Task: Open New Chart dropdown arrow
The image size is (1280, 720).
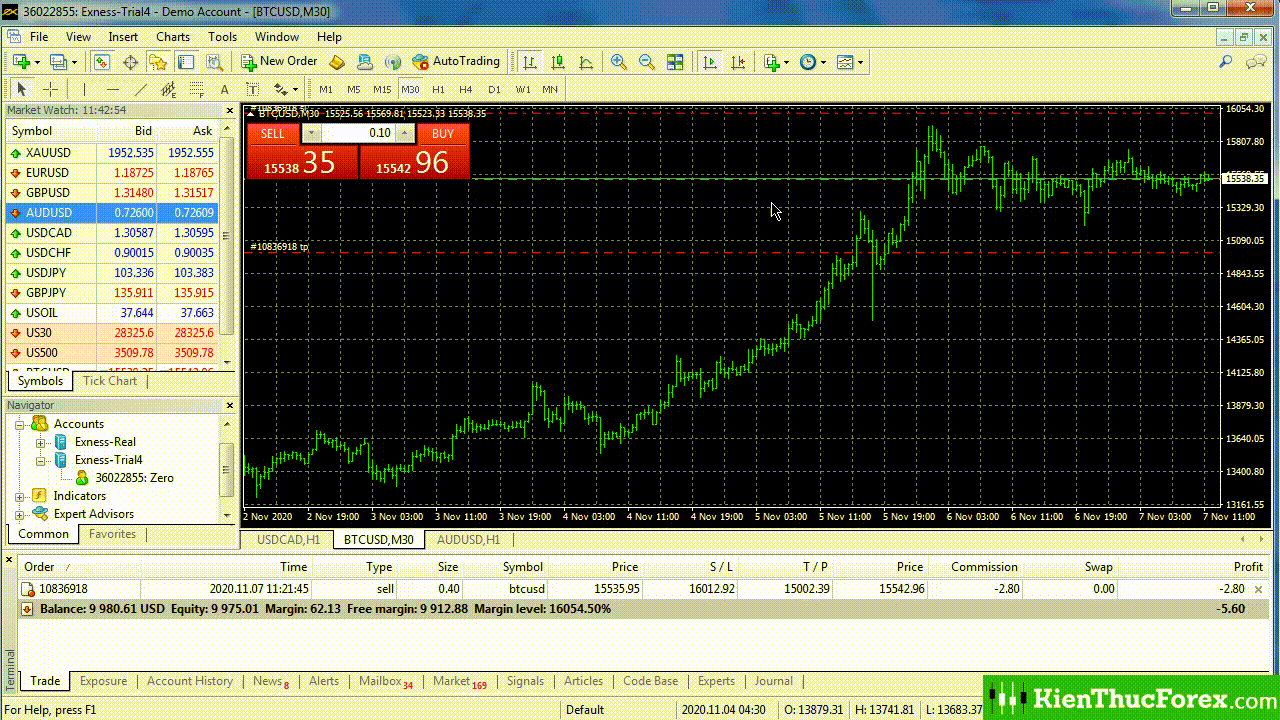Action: 37,62
